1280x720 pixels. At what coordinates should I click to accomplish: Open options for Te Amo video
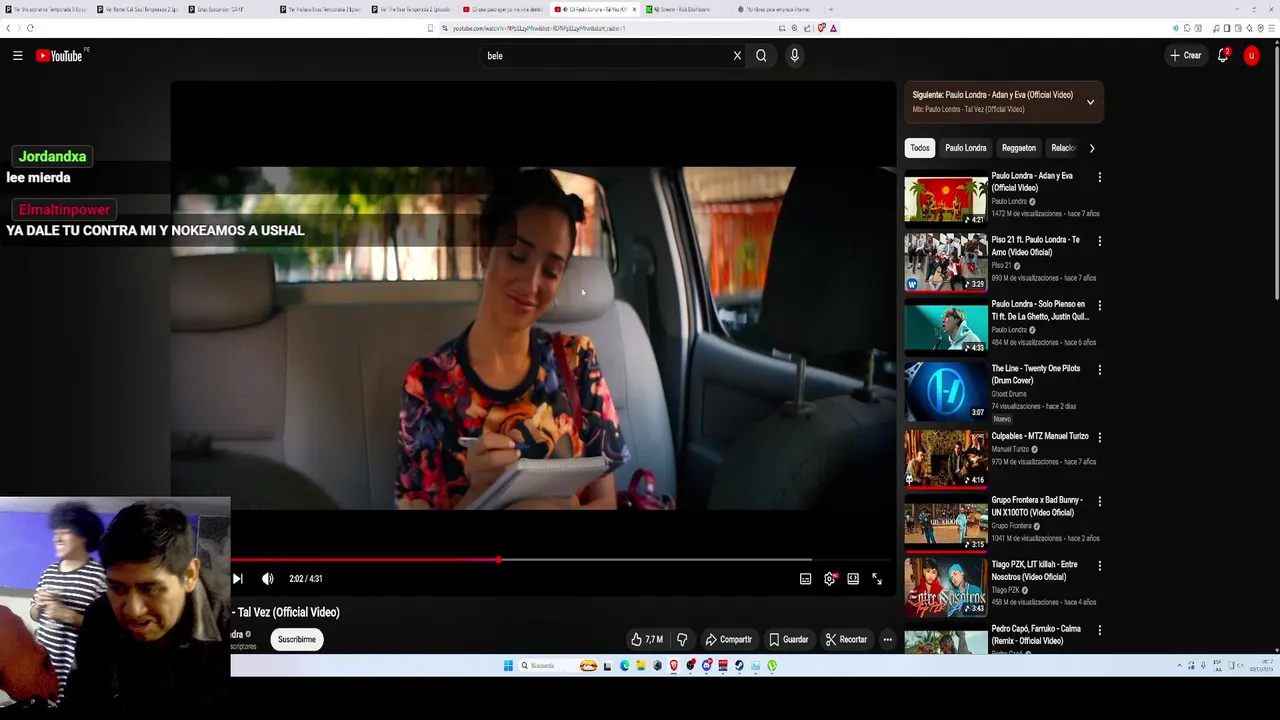coord(1099,241)
